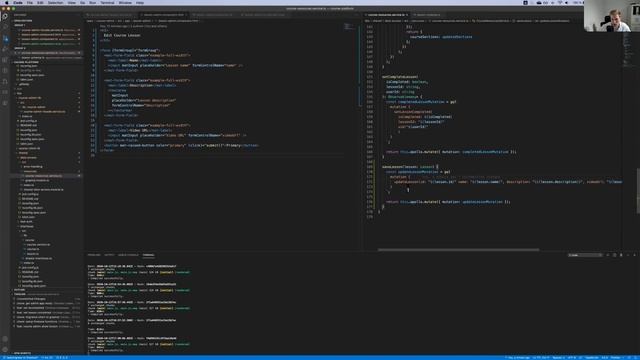Open lesson.ts in the interfaces folder

[x=33, y=253]
